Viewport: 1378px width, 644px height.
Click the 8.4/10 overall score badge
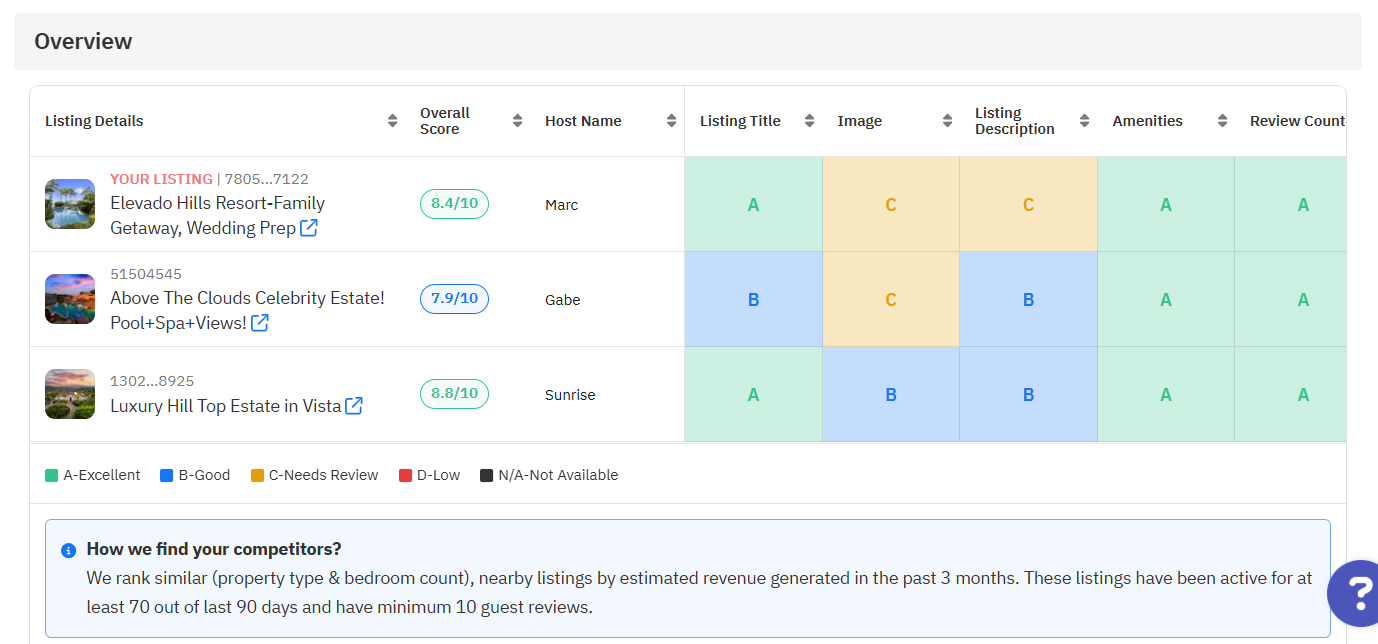click(454, 204)
